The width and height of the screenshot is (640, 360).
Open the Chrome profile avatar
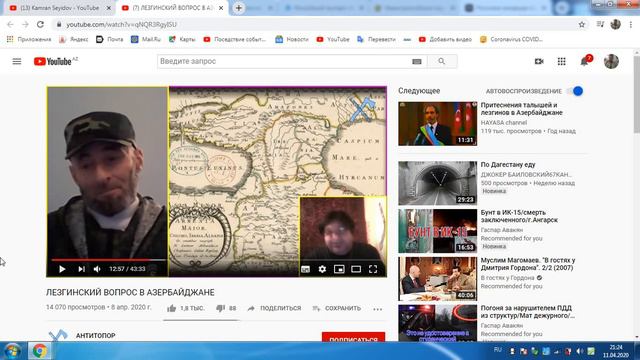click(x=616, y=24)
